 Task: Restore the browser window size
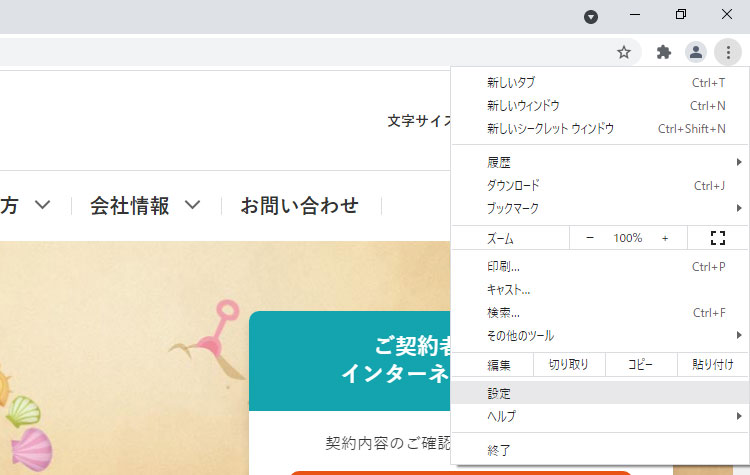pyautogui.click(x=681, y=15)
